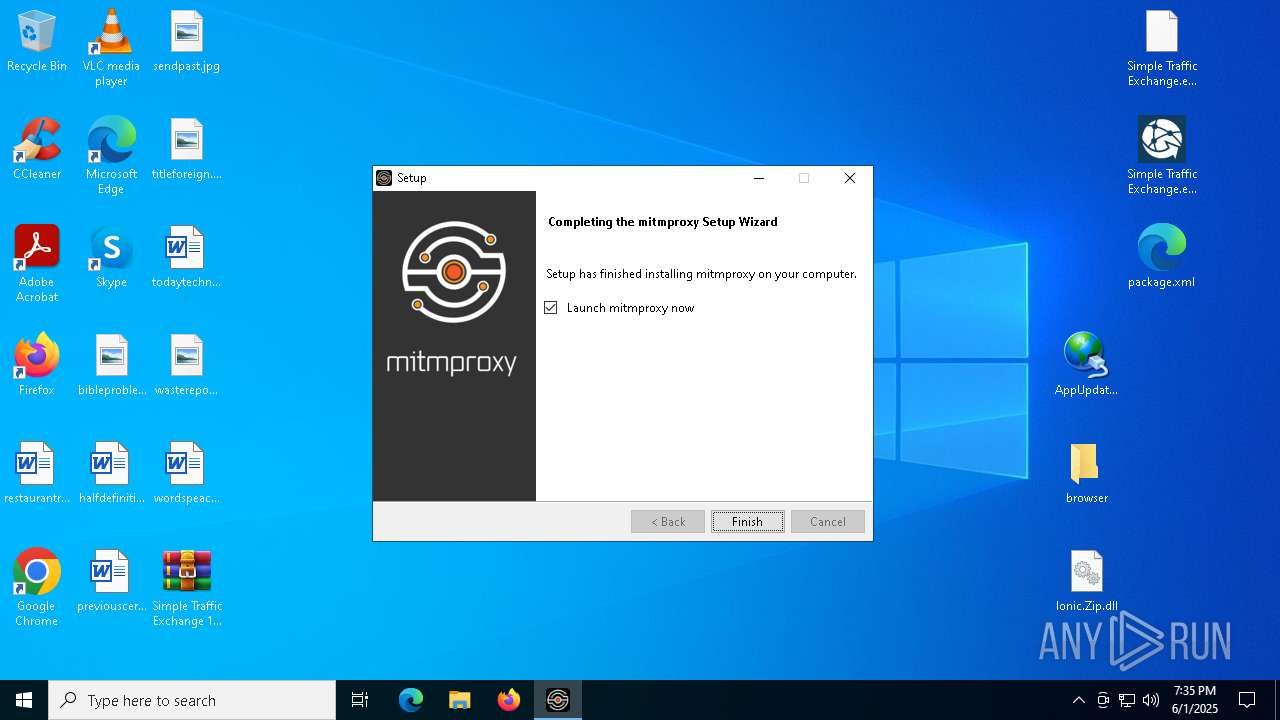The image size is (1280, 720).
Task: Select halfdefiniti Word document icon
Action: point(111,473)
